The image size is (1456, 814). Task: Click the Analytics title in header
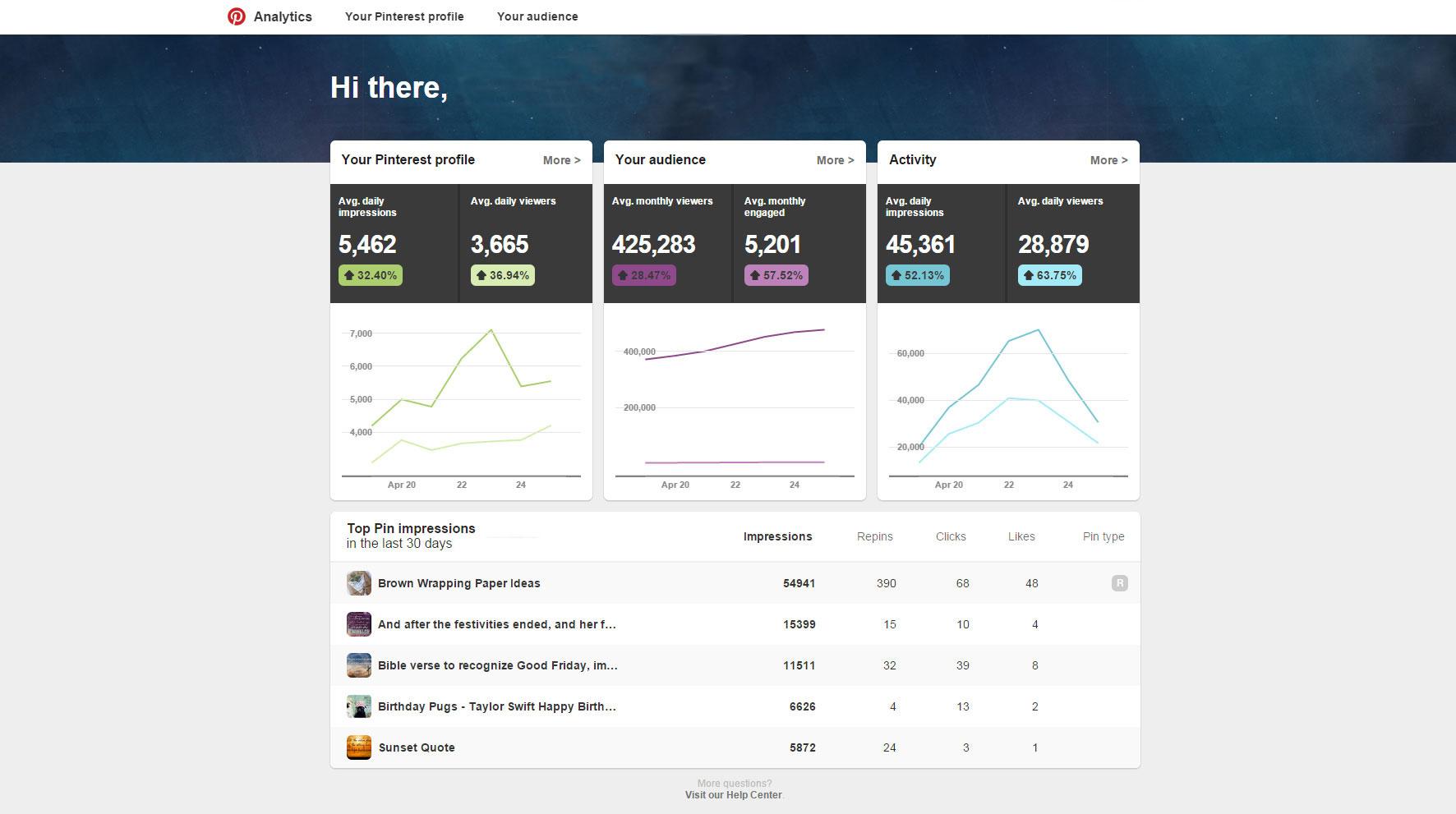[283, 16]
